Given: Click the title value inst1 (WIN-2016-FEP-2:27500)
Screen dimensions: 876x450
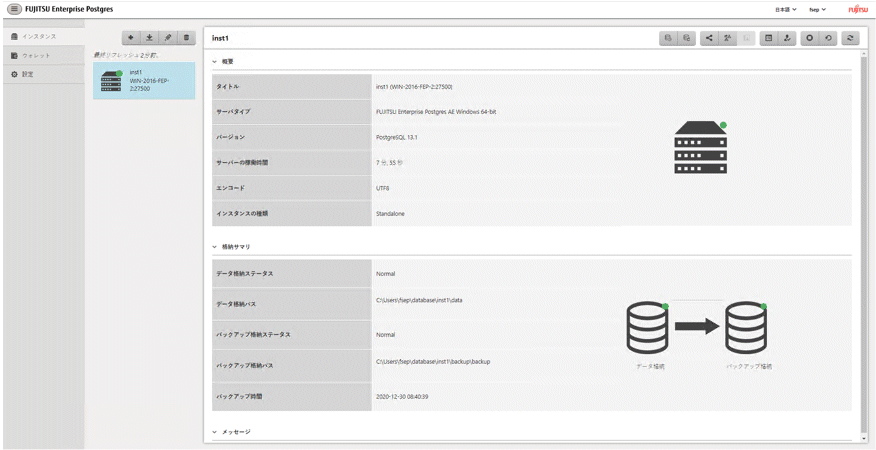Looking at the screenshot, I should pyautogui.click(x=414, y=87).
